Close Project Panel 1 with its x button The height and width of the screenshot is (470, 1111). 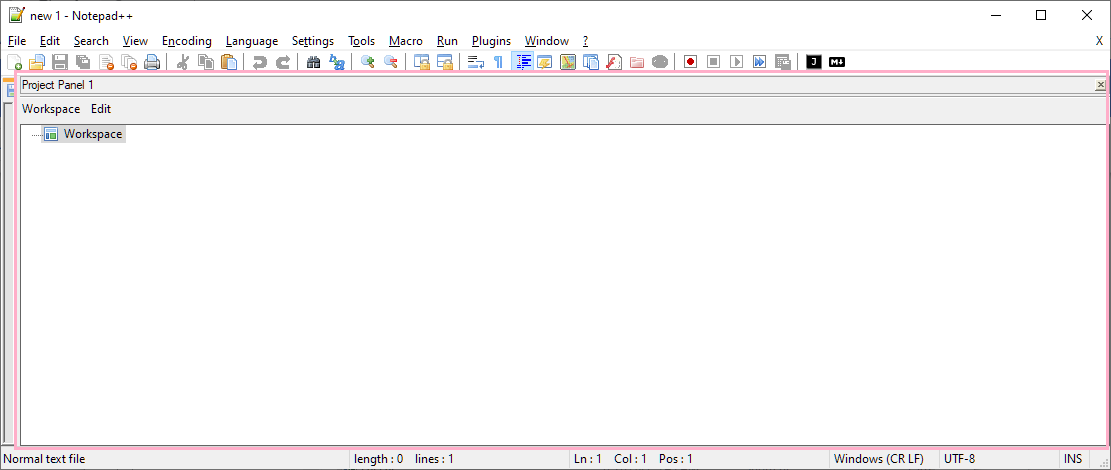[x=1100, y=85]
